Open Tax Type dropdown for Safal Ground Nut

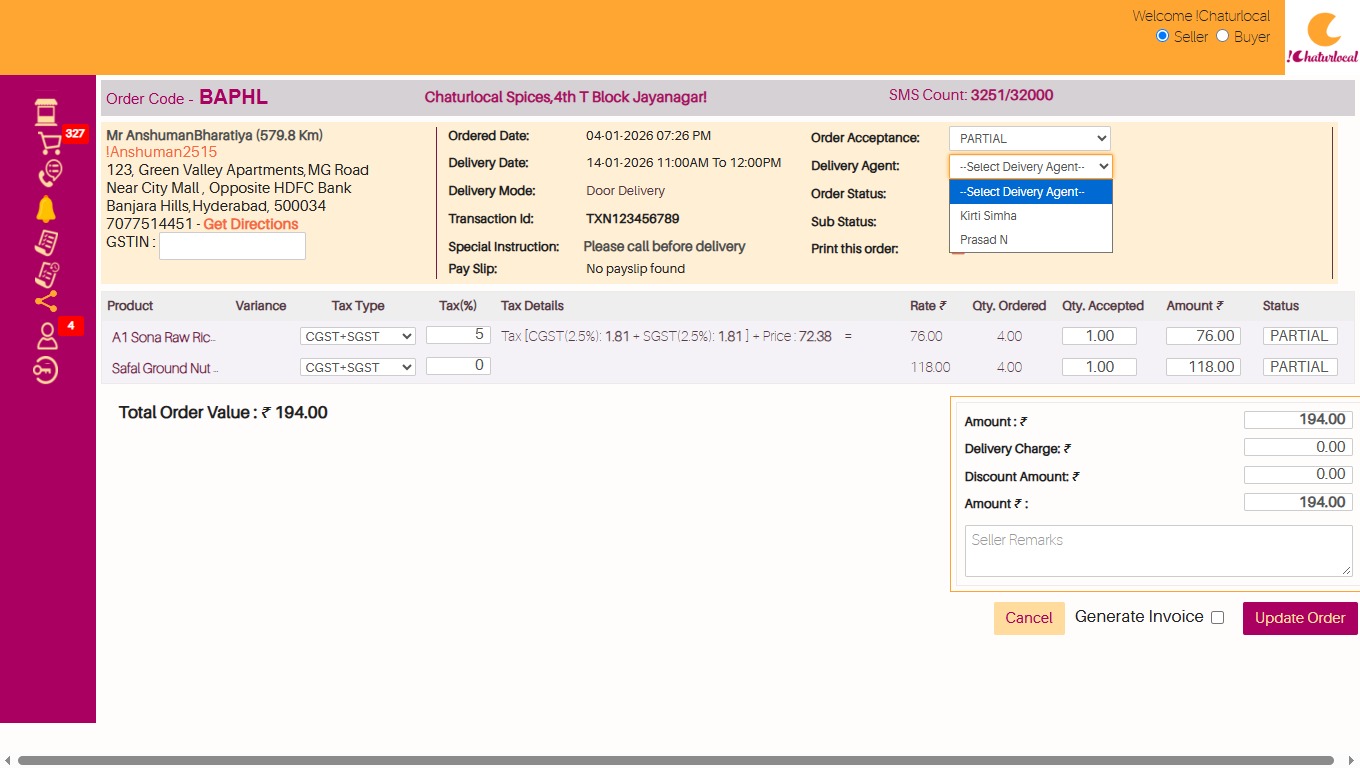[x=358, y=367]
